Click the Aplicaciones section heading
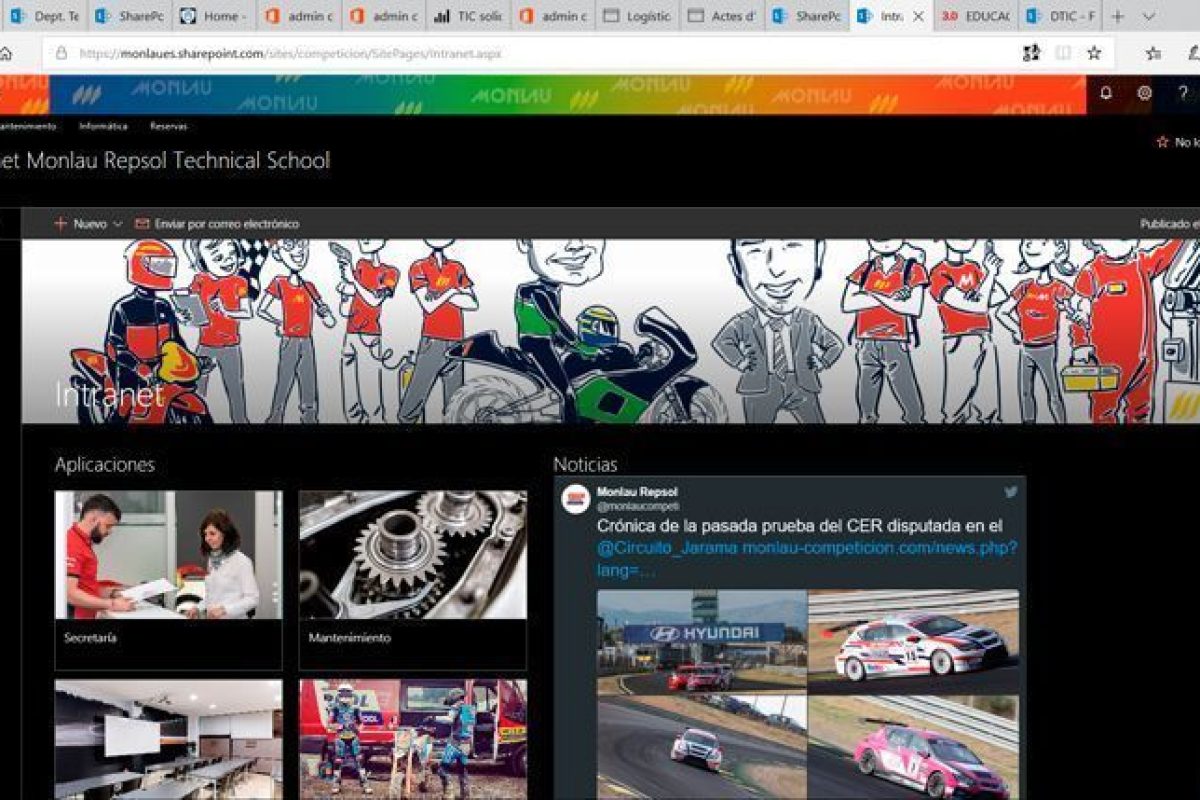Viewport: 1200px width, 800px height. coord(105,464)
